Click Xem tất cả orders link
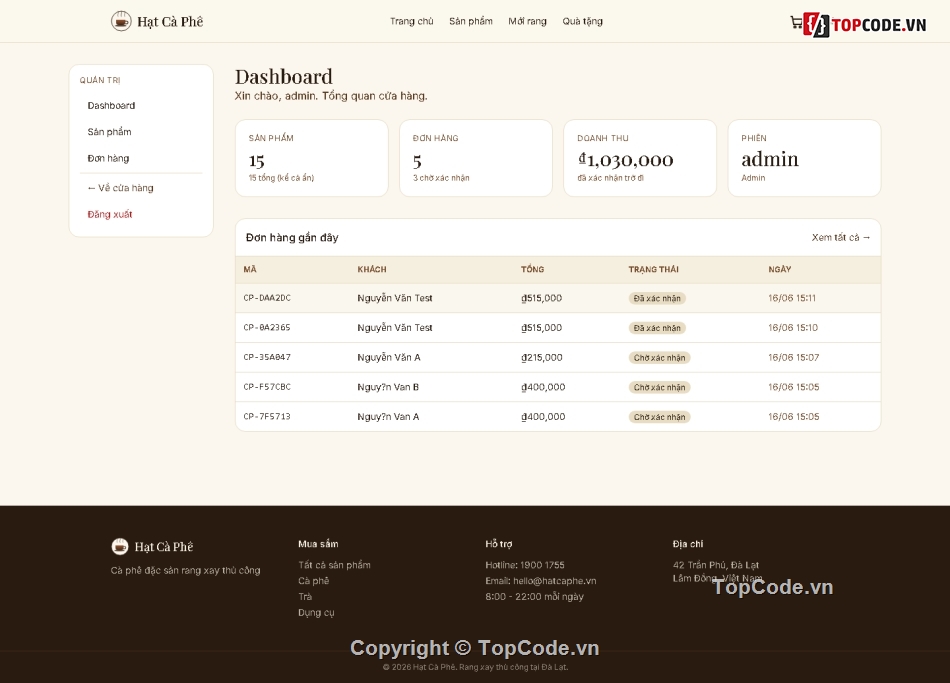This screenshot has width=950, height=683. point(841,238)
